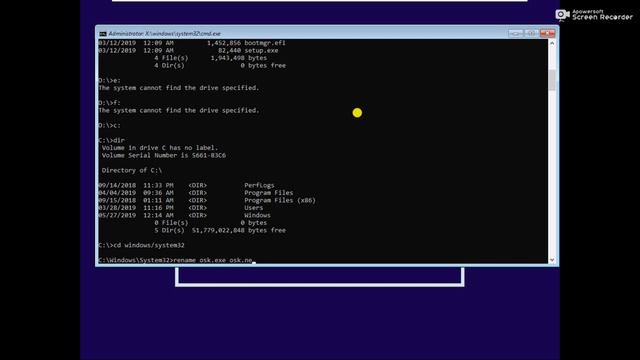Viewport: 640px width, 360px height.
Task: Click the bootmgr.efi file line
Action: click(192, 43)
